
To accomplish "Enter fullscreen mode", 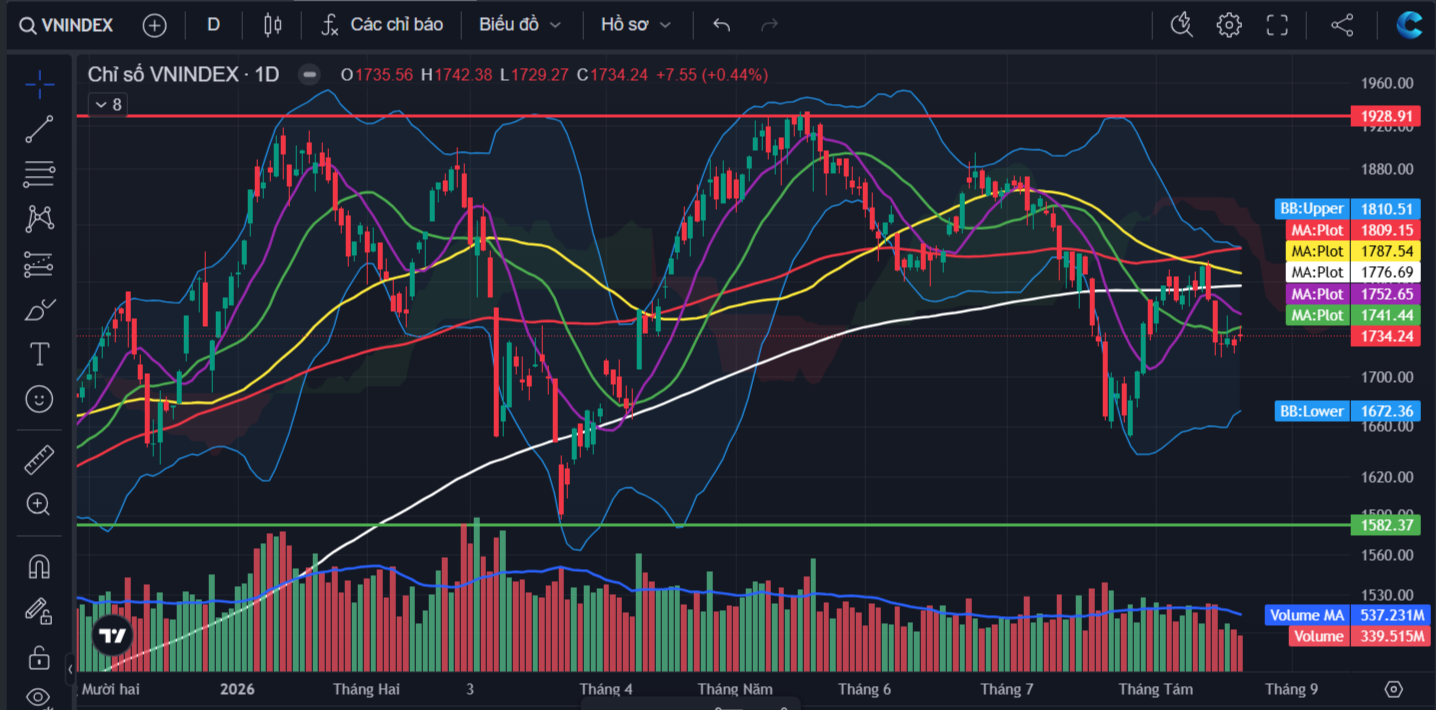I will (x=1277, y=25).
